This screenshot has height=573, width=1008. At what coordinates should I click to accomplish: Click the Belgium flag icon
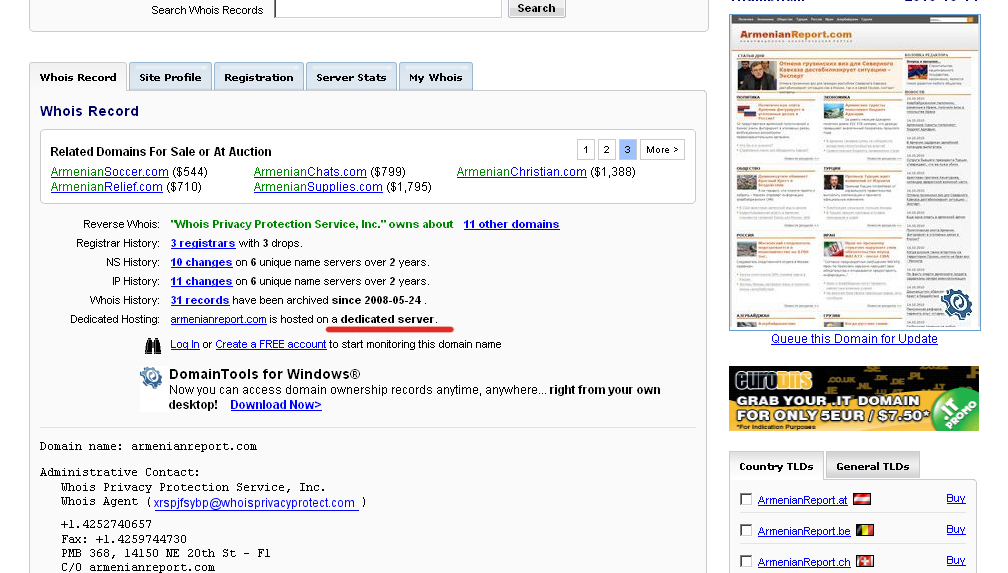click(865, 531)
